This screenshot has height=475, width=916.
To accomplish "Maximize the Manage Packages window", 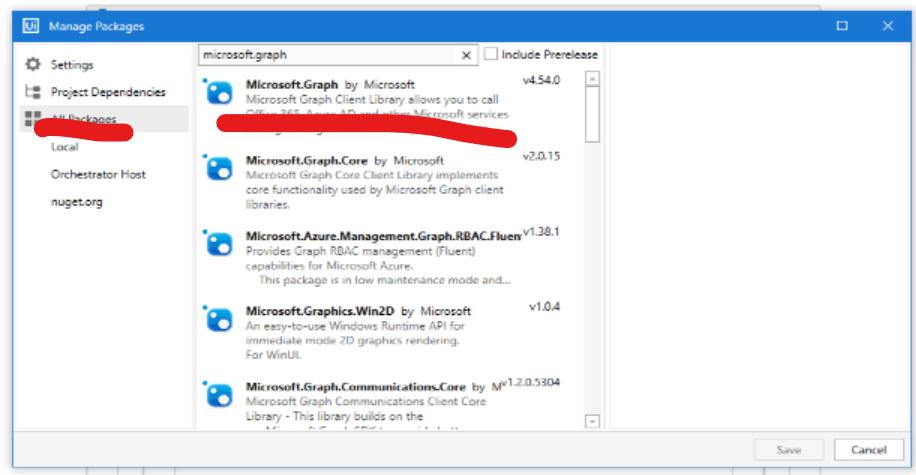I will click(x=842, y=26).
